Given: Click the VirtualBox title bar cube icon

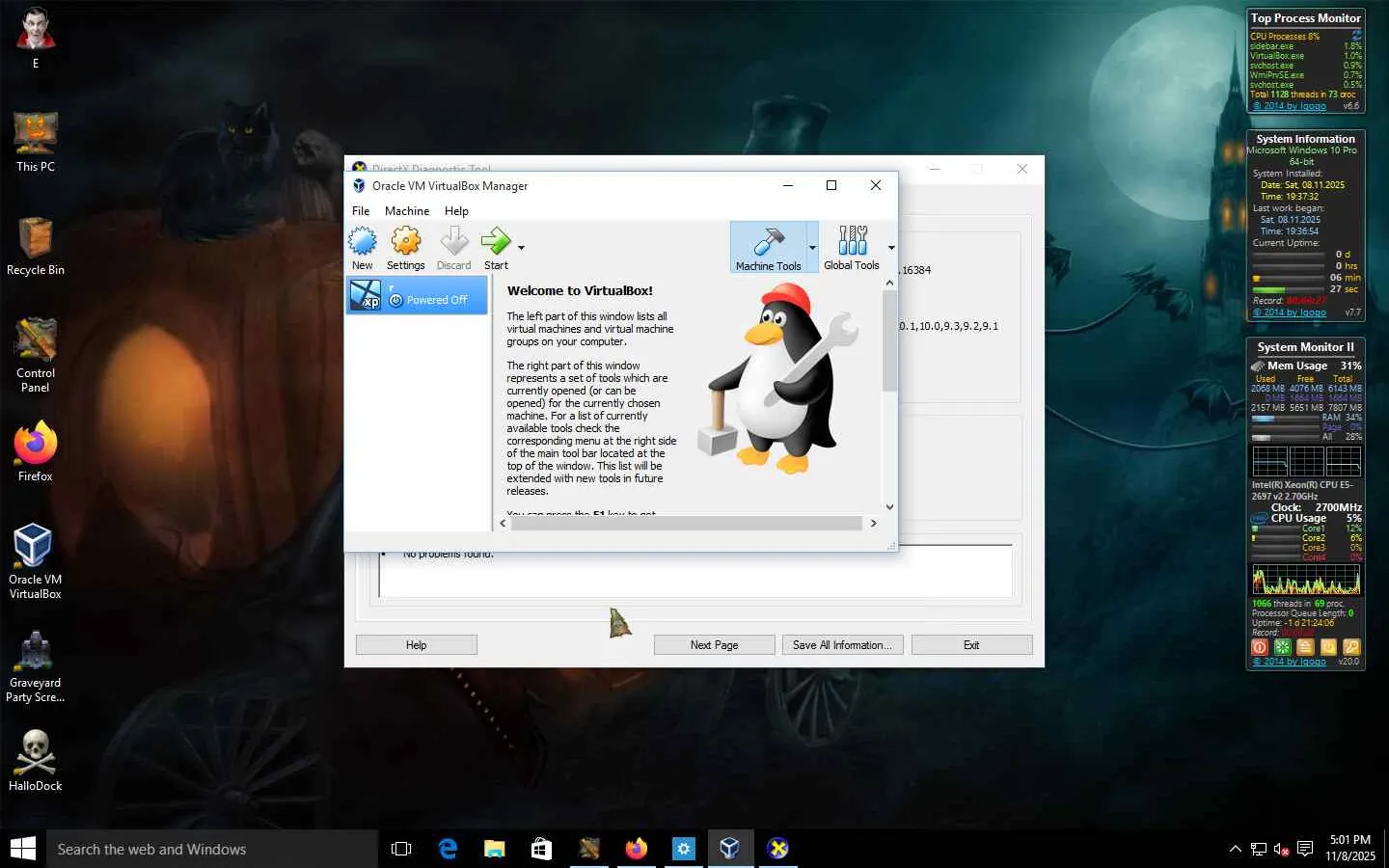Looking at the screenshot, I should pyautogui.click(x=359, y=186).
